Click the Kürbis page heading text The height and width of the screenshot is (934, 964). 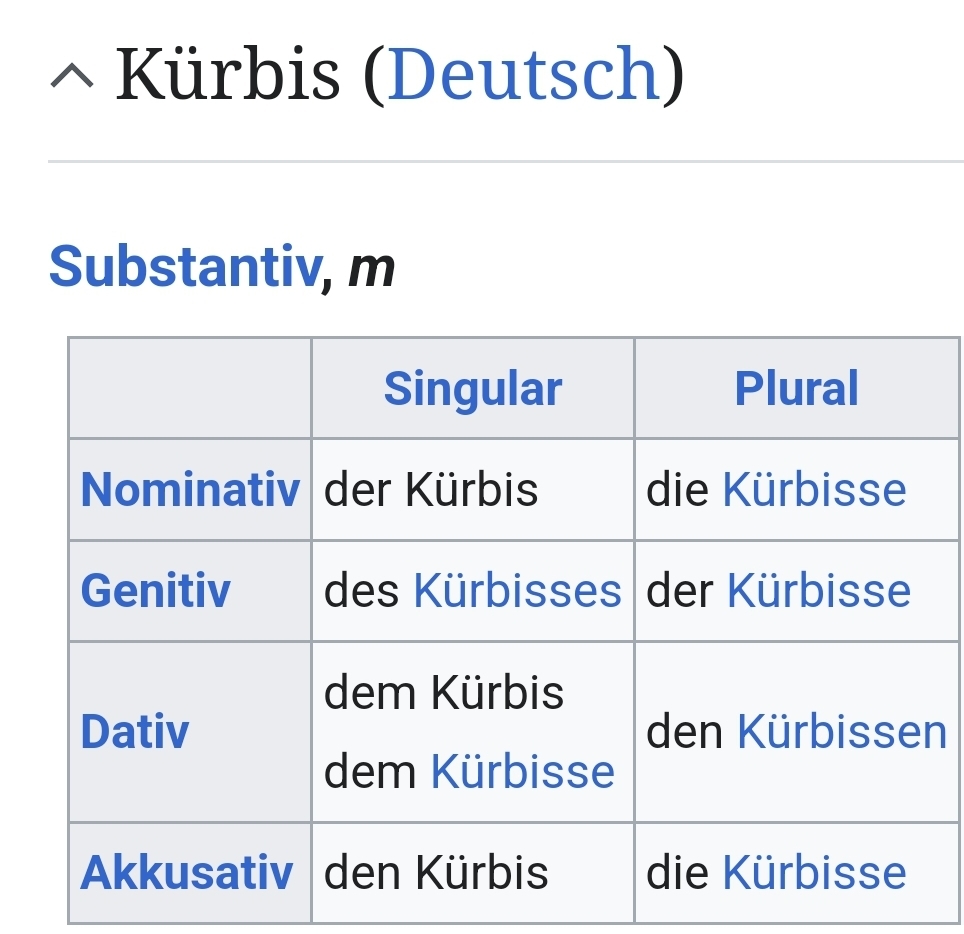(x=228, y=75)
